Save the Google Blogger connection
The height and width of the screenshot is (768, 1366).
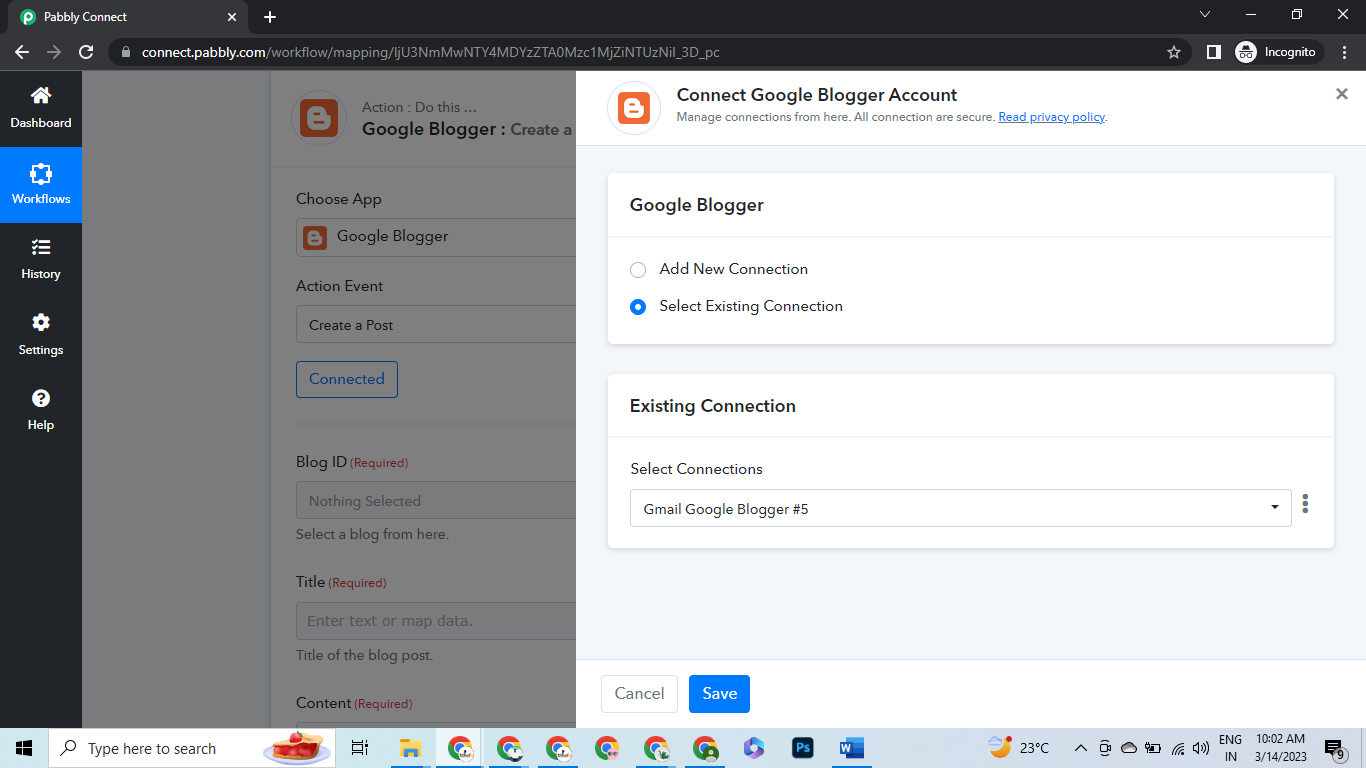(x=719, y=694)
